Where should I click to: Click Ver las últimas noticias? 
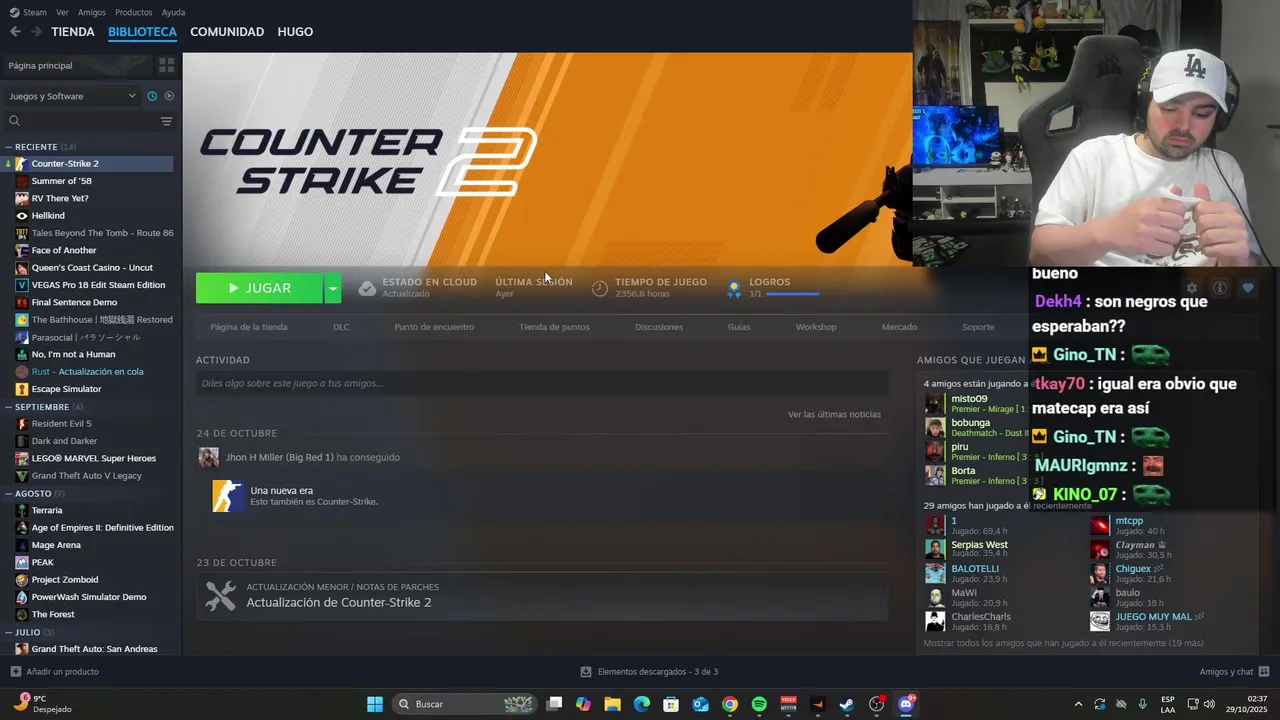pos(834,414)
